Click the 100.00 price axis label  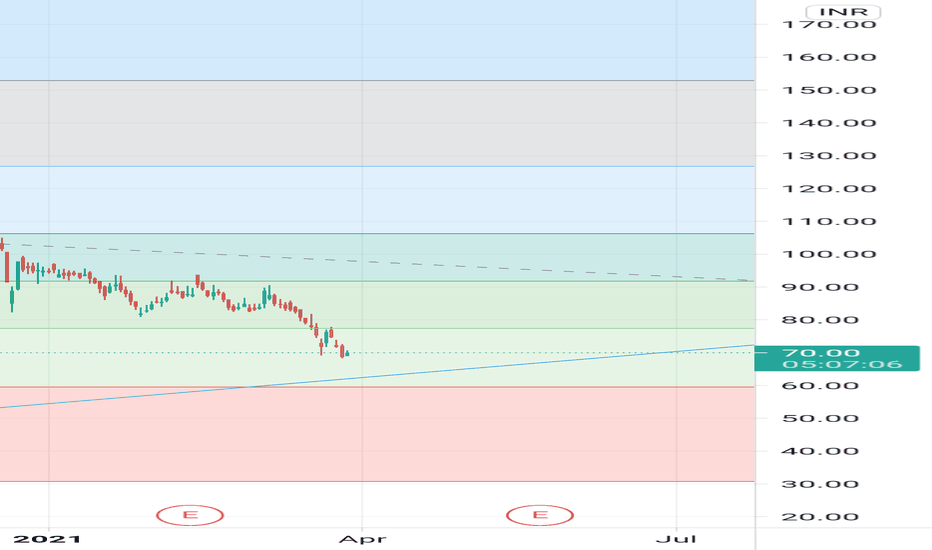(x=829, y=254)
